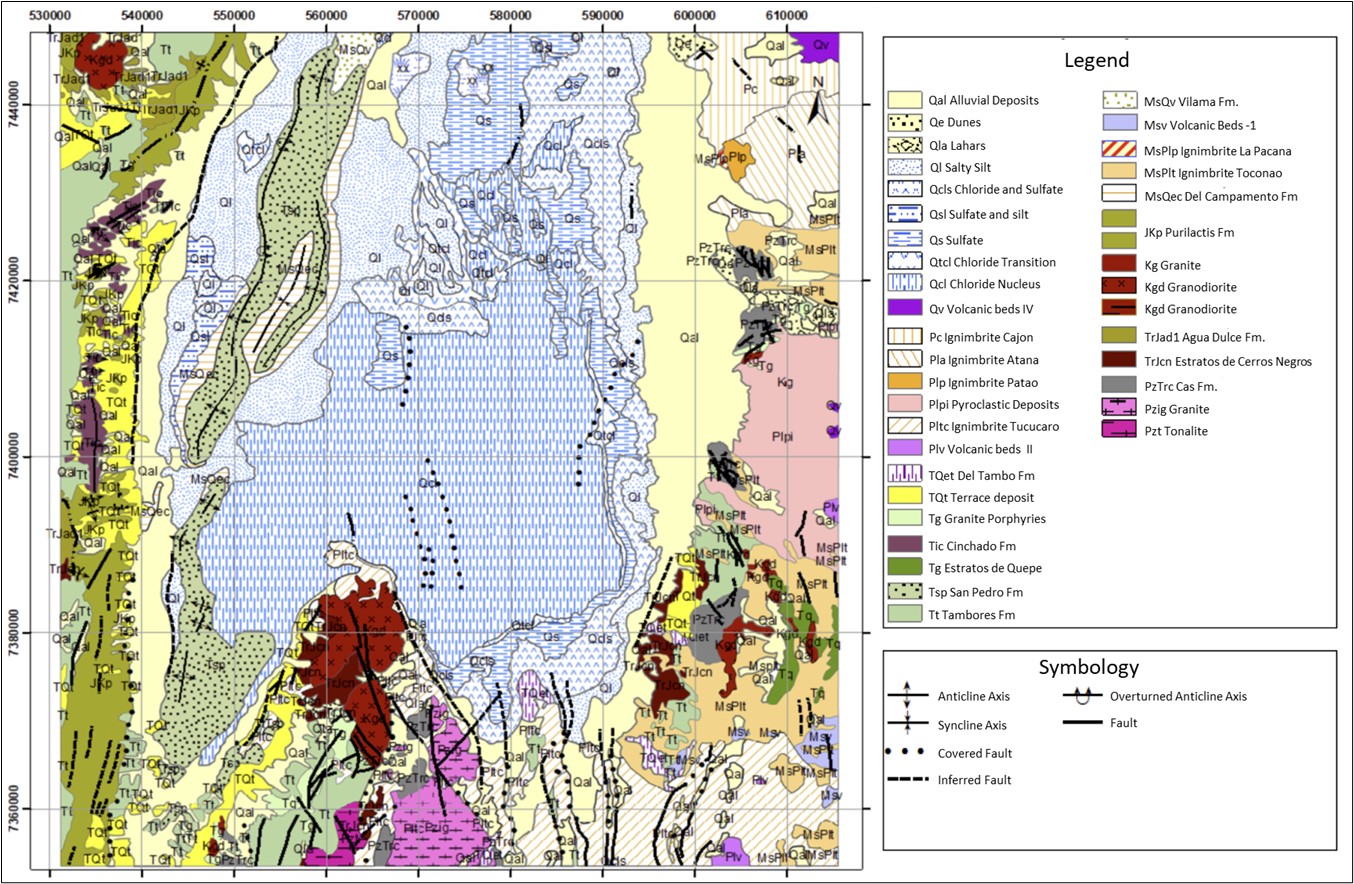
Task: Click the "Kg Granite" legend label
Action: [x=1173, y=264]
